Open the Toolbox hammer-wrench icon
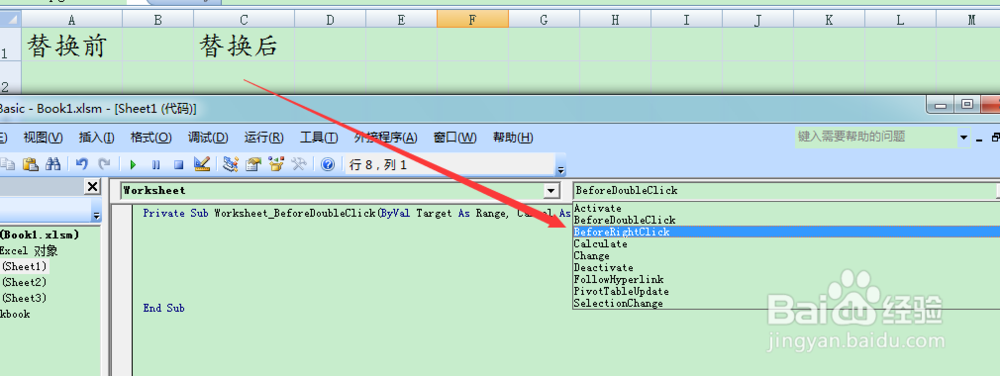The height and width of the screenshot is (376, 1000). point(298,164)
